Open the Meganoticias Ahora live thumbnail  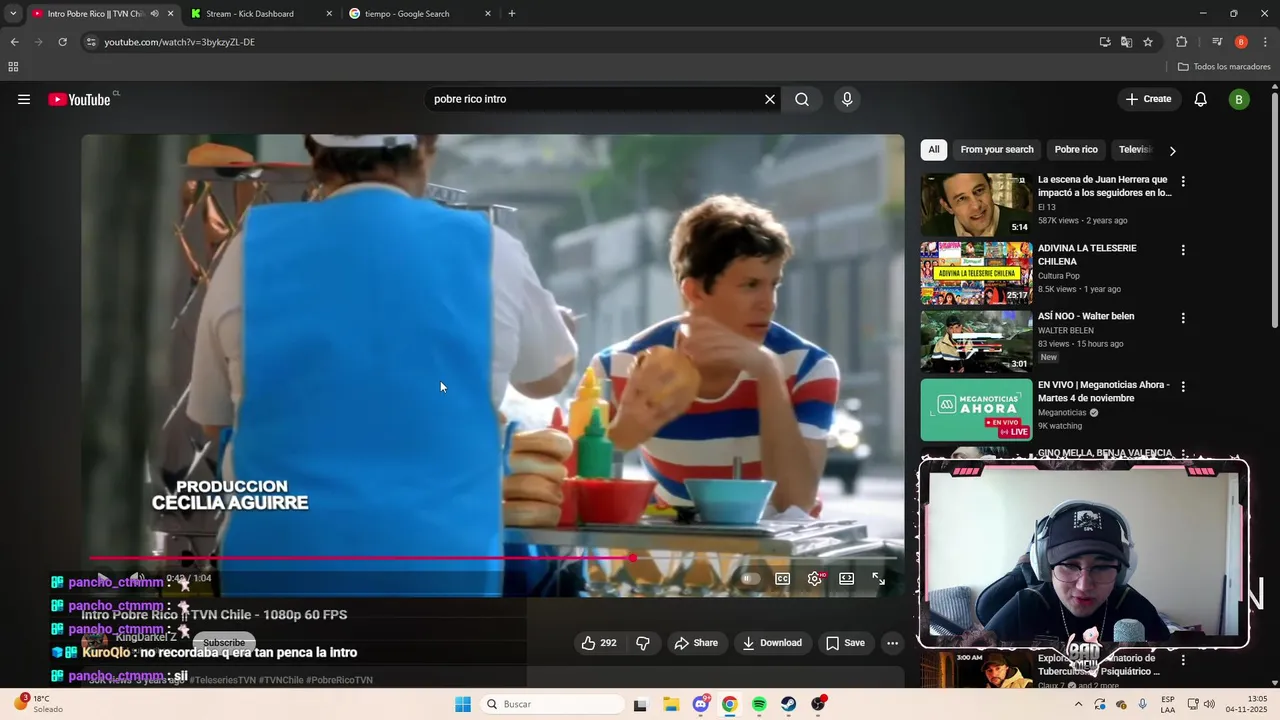tap(976, 409)
